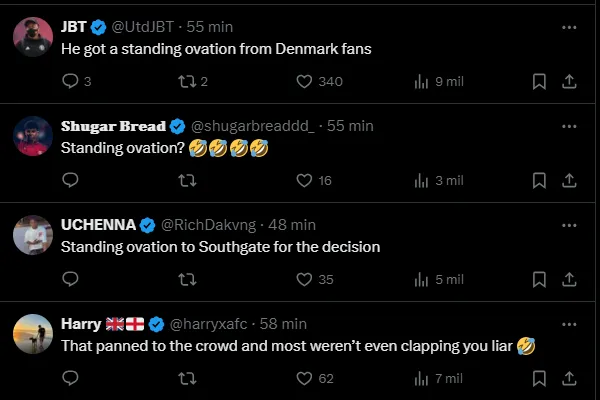Screen dimensions: 600x400
Task: Bookmark JBT's tweet
Action: [x=539, y=82]
